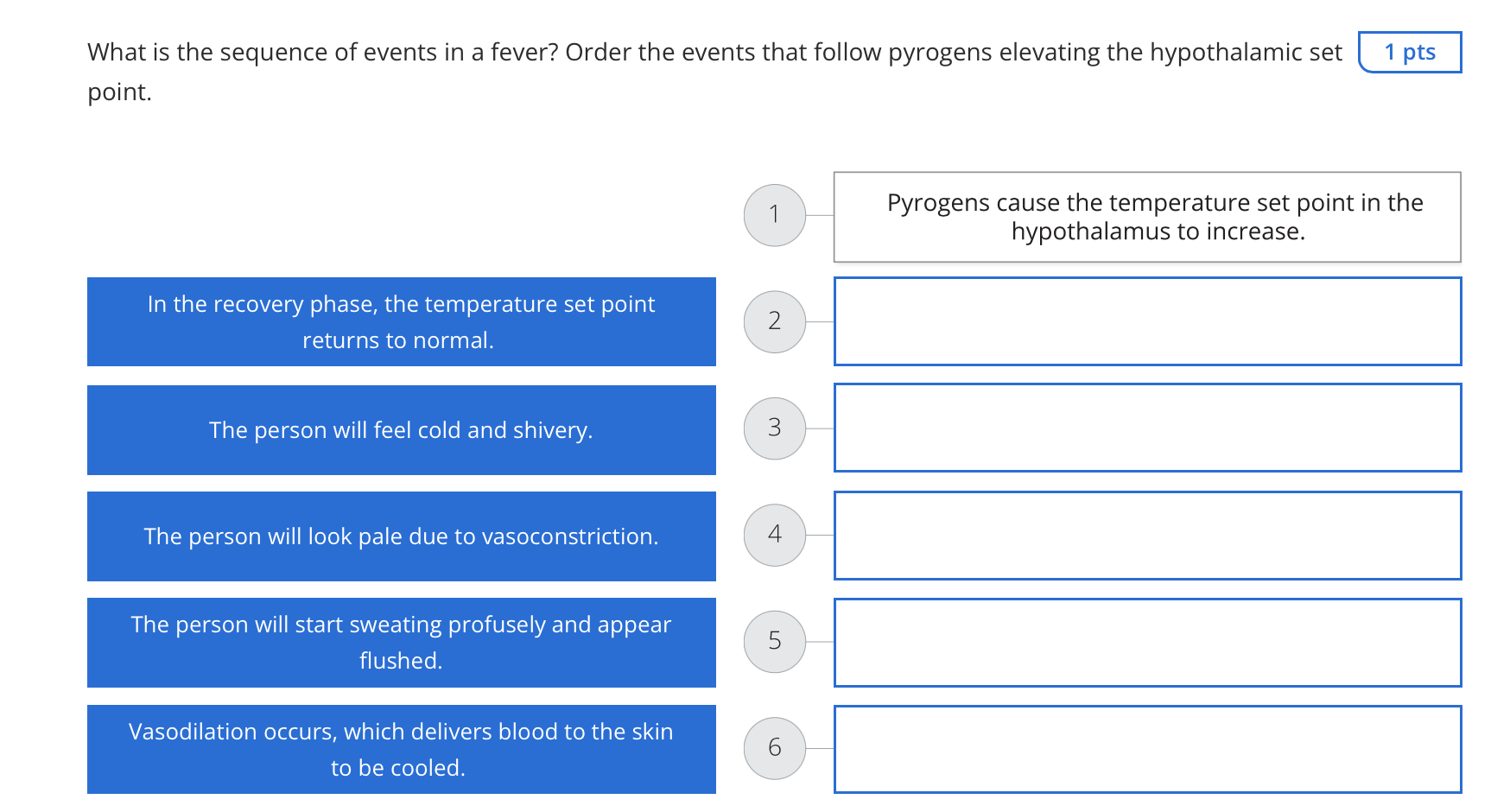Image resolution: width=1510 pixels, height=812 pixels.
Task: Select the 'feel cold and shivery' answer tile
Action: point(401,429)
